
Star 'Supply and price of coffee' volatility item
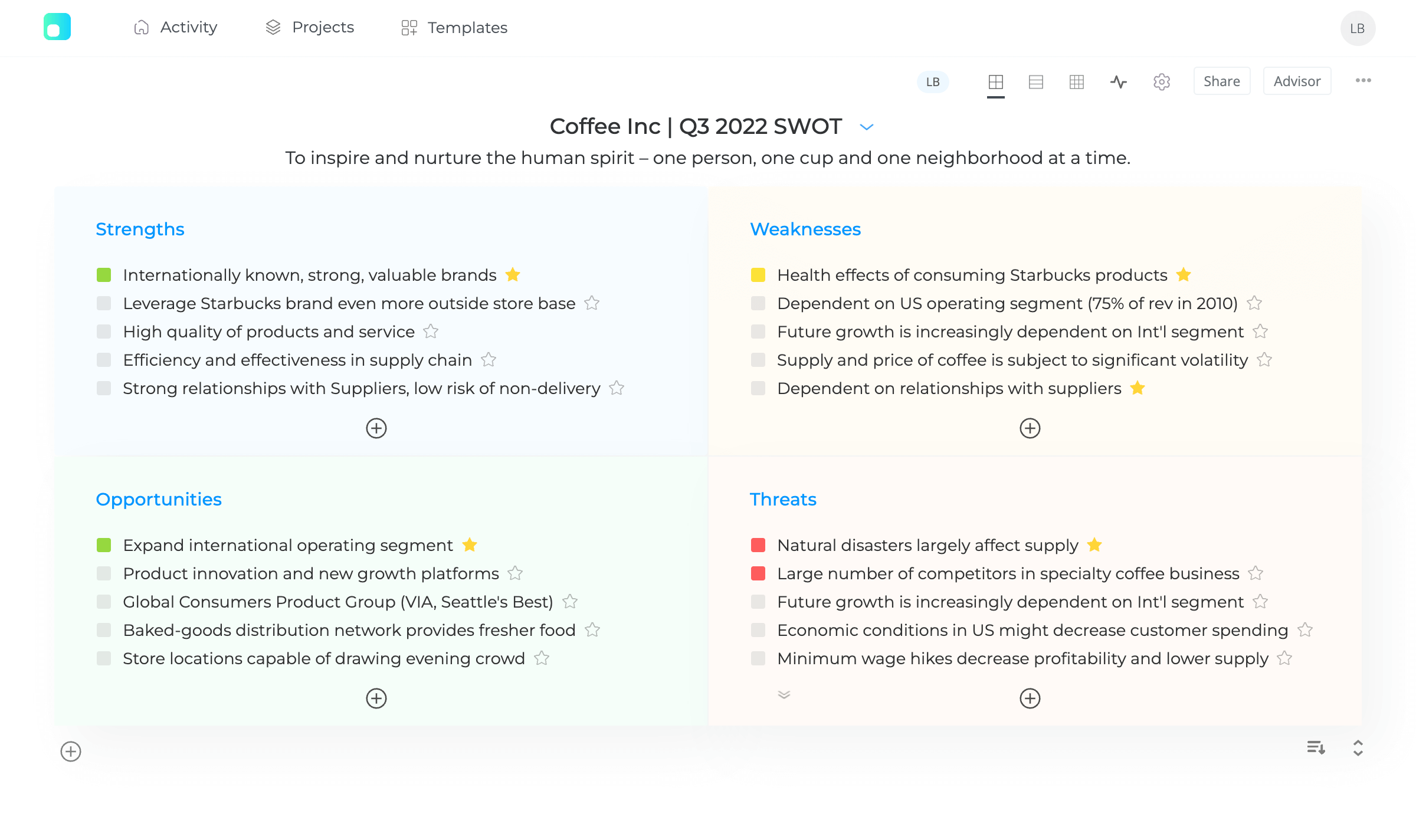click(1264, 360)
